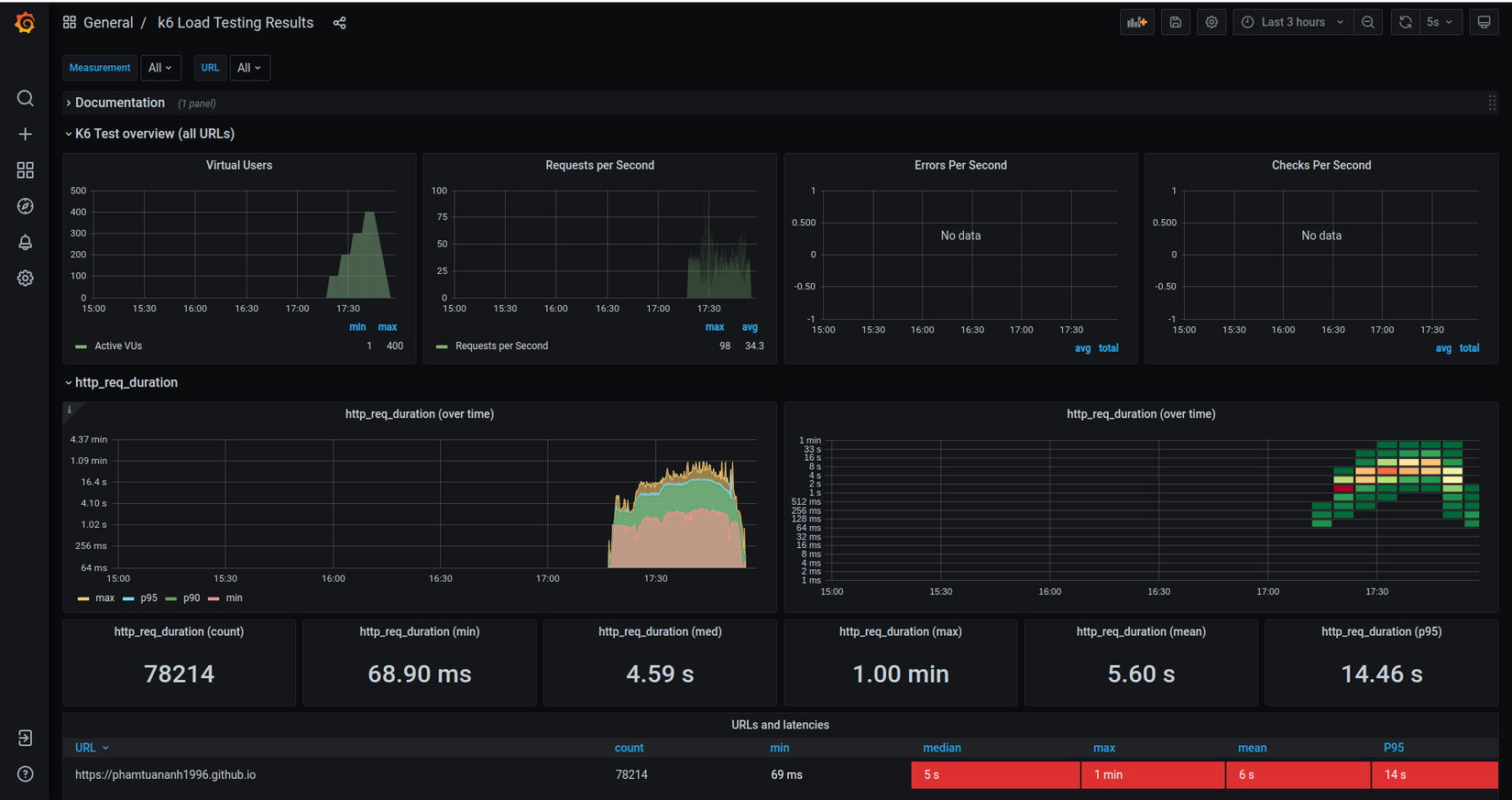Open the Measurement variable dropdown
This screenshot has height=800, width=1512.
(160, 68)
